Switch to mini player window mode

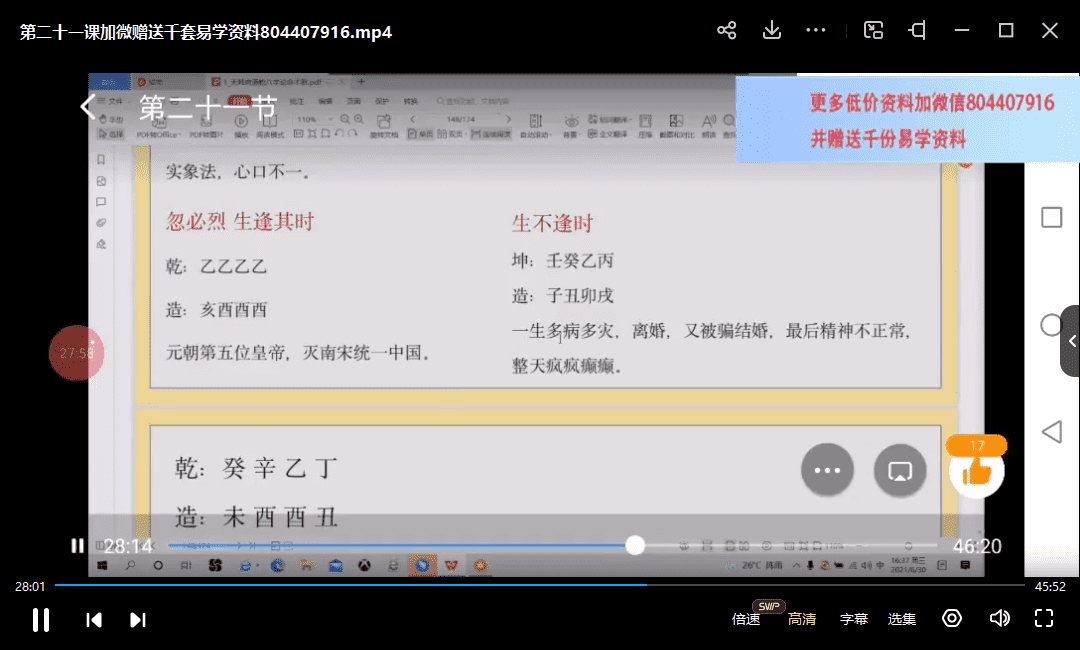(874, 31)
